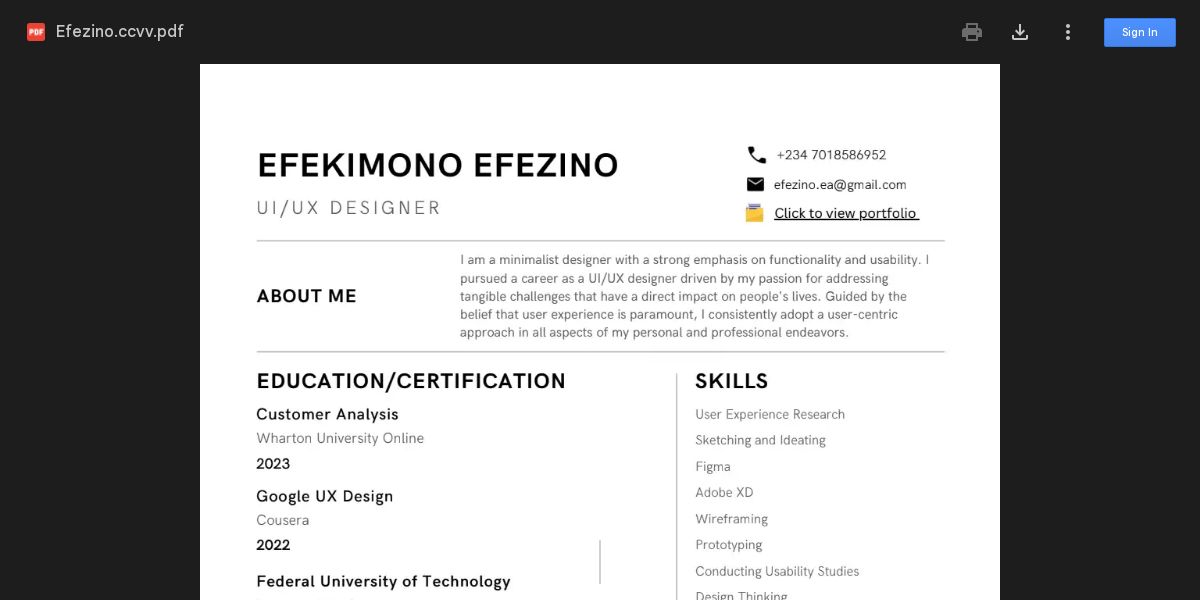Click the phone icon in resume
This screenshot has width=1200, height=600.
756,155
